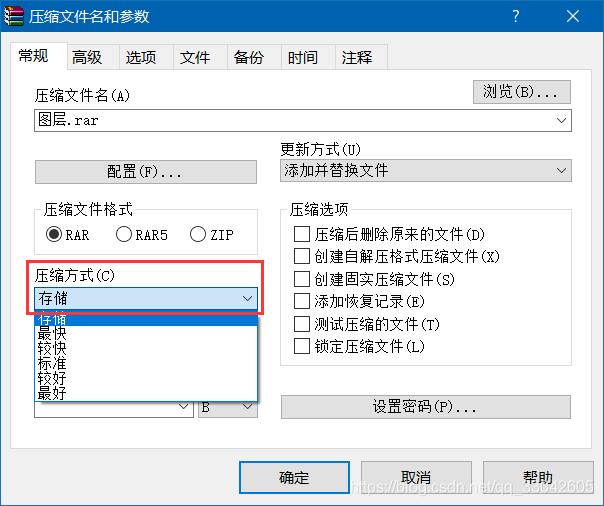Click the 设置密码(P)... button

point(426,407)
